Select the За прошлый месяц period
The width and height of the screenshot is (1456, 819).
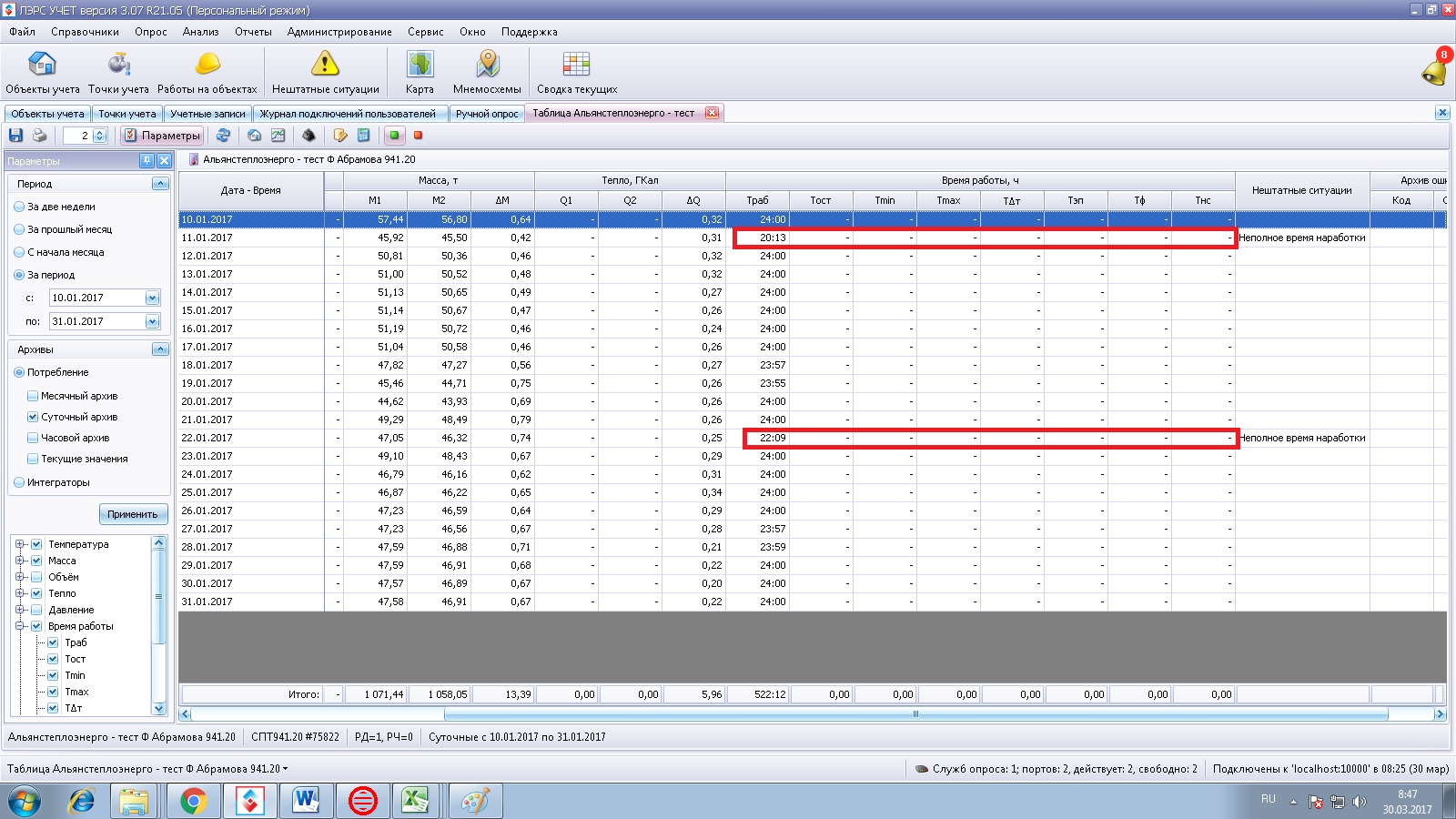click(x=62, y=229)
